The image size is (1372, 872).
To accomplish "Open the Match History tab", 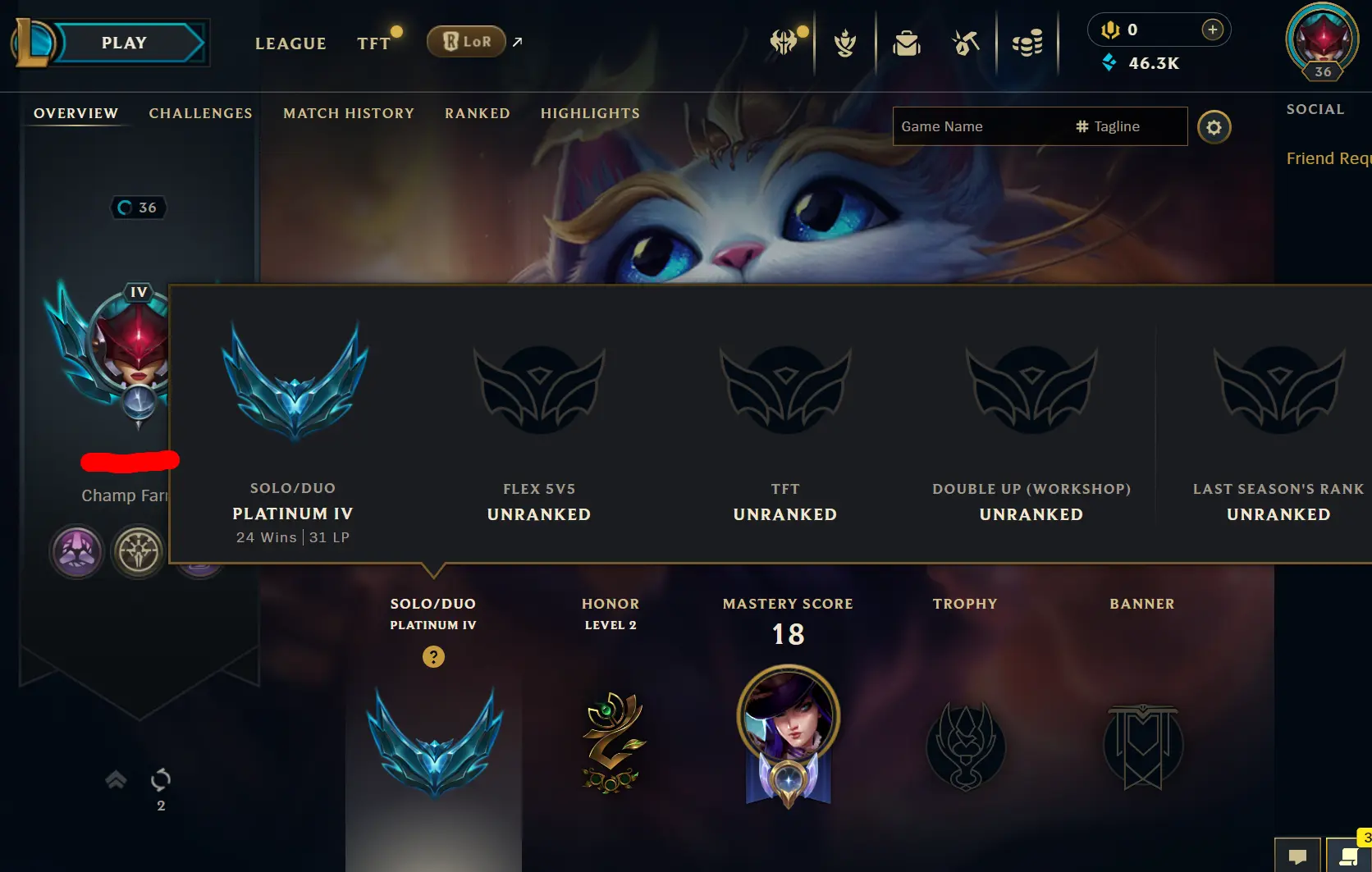I will (x=349, y=113).
